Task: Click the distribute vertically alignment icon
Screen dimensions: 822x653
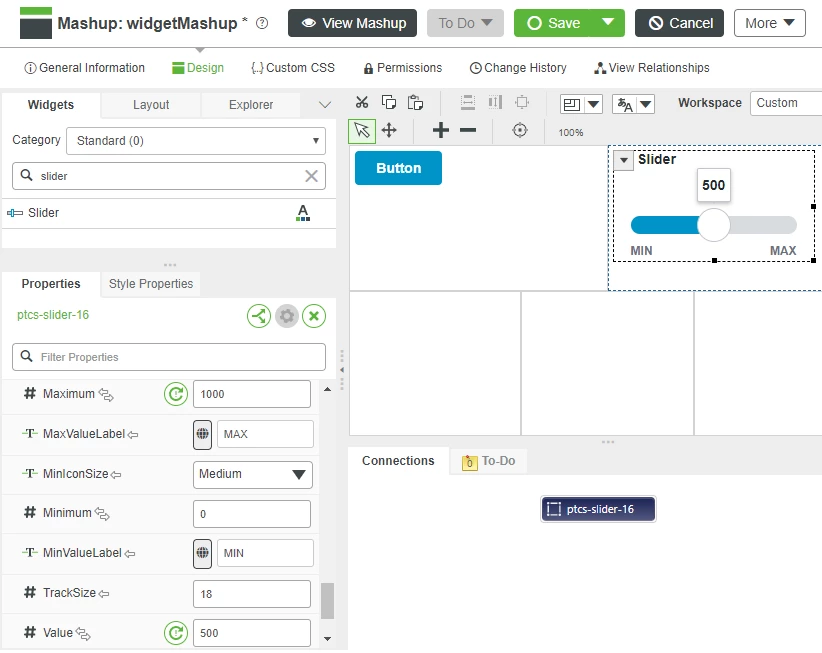Action: click(x=468, y=102)
